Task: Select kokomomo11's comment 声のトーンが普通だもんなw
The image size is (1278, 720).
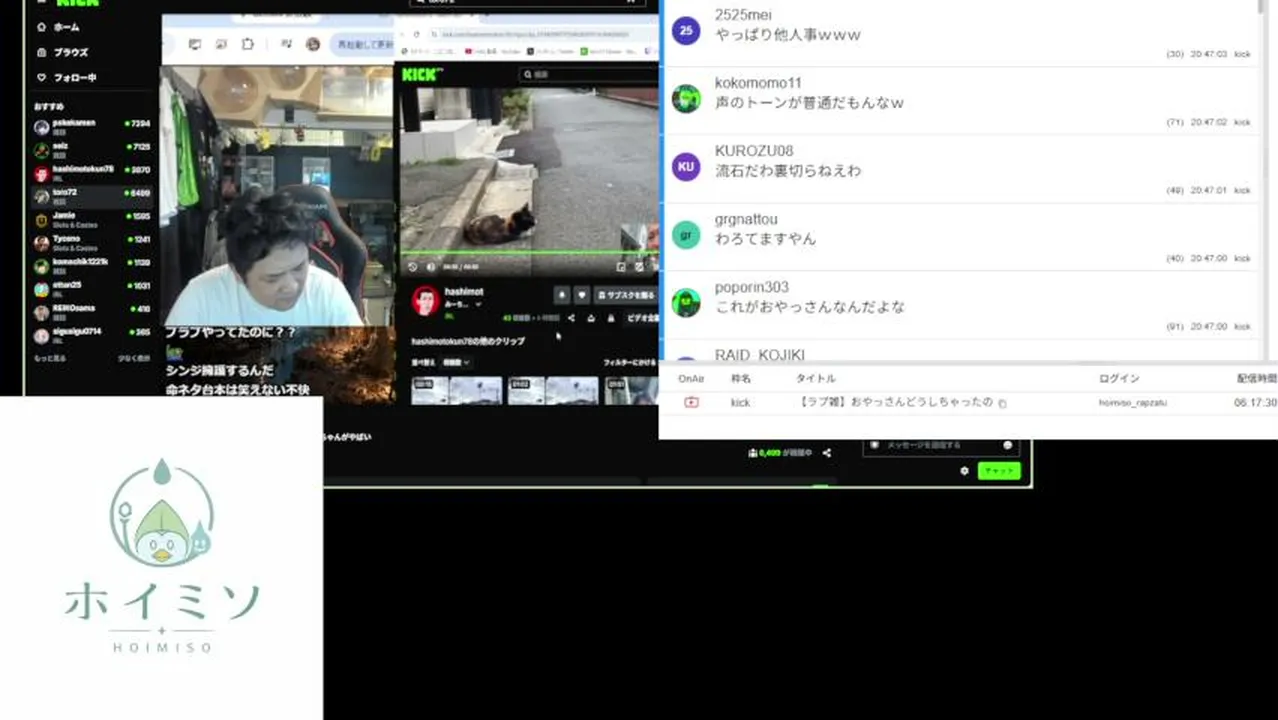Action: tap(810, 103)
